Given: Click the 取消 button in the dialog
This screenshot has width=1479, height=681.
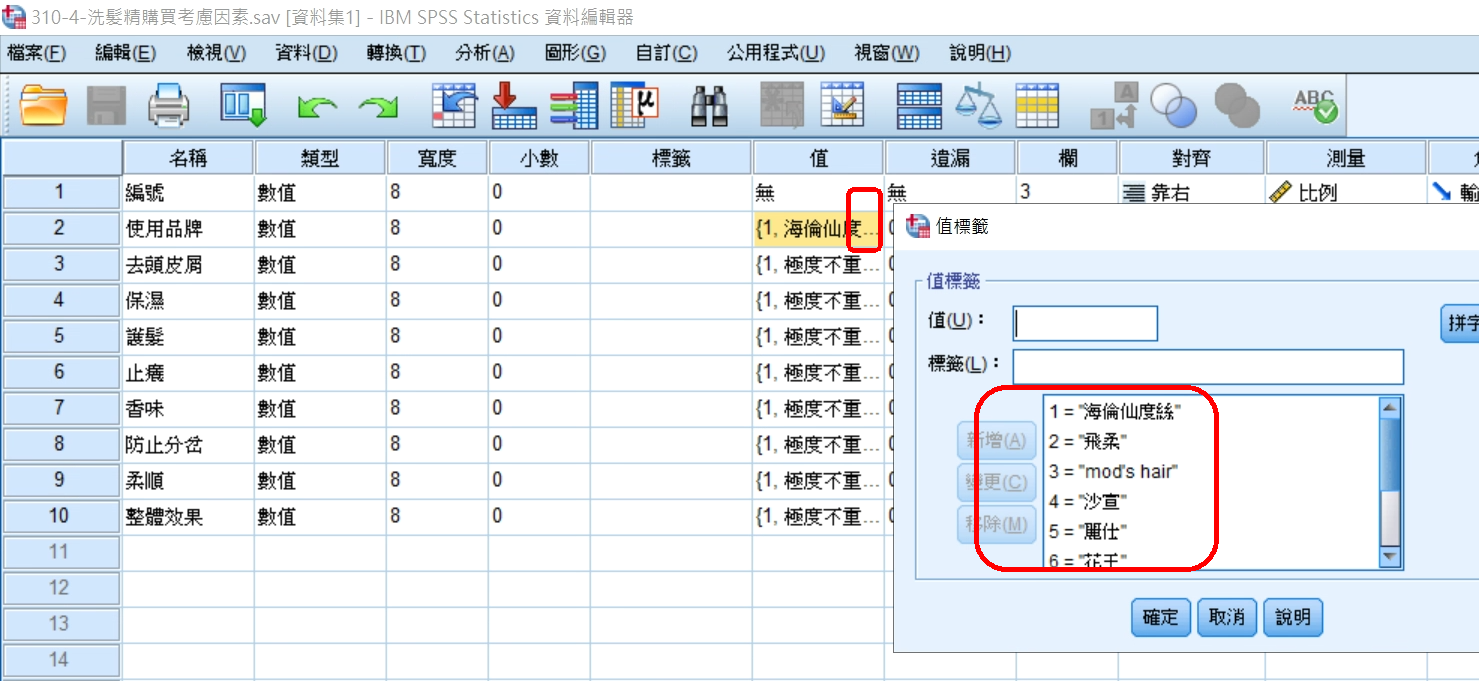Looking at the screenshot, I should [1226, 618].
